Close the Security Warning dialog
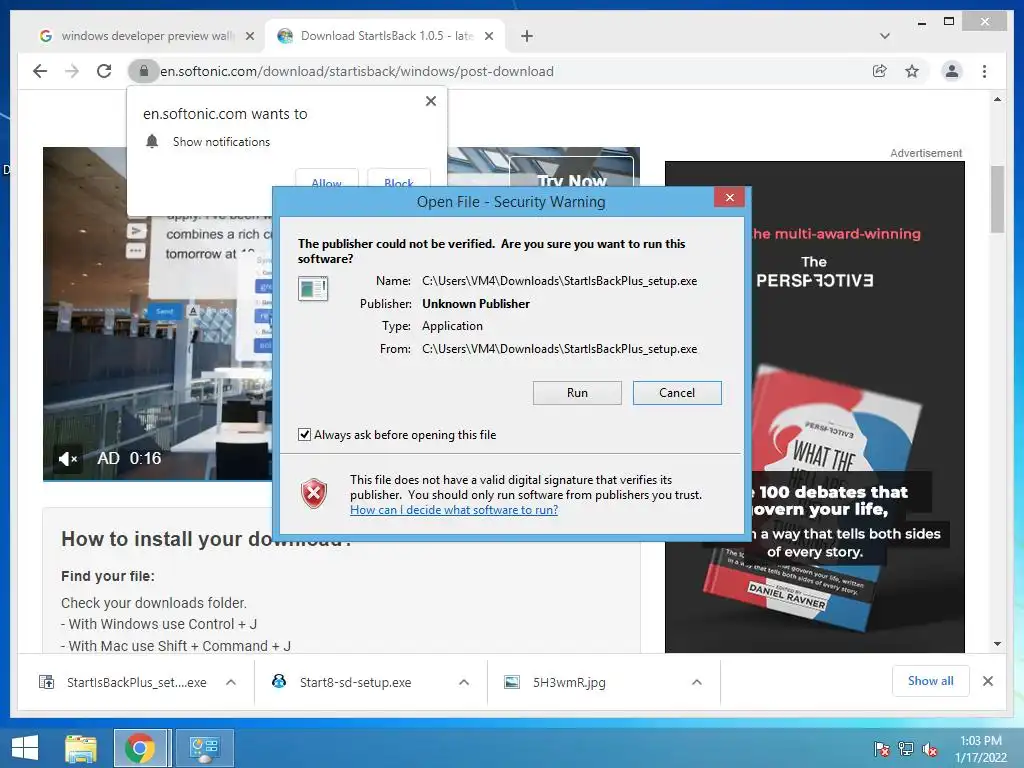The width and height of the screenshot is (1024, 768). click(729, 197)
